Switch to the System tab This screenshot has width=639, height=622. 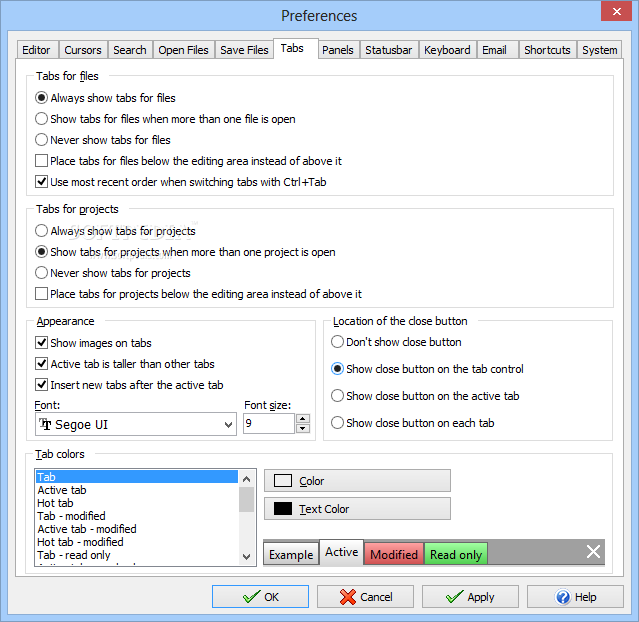click(600, 50)
